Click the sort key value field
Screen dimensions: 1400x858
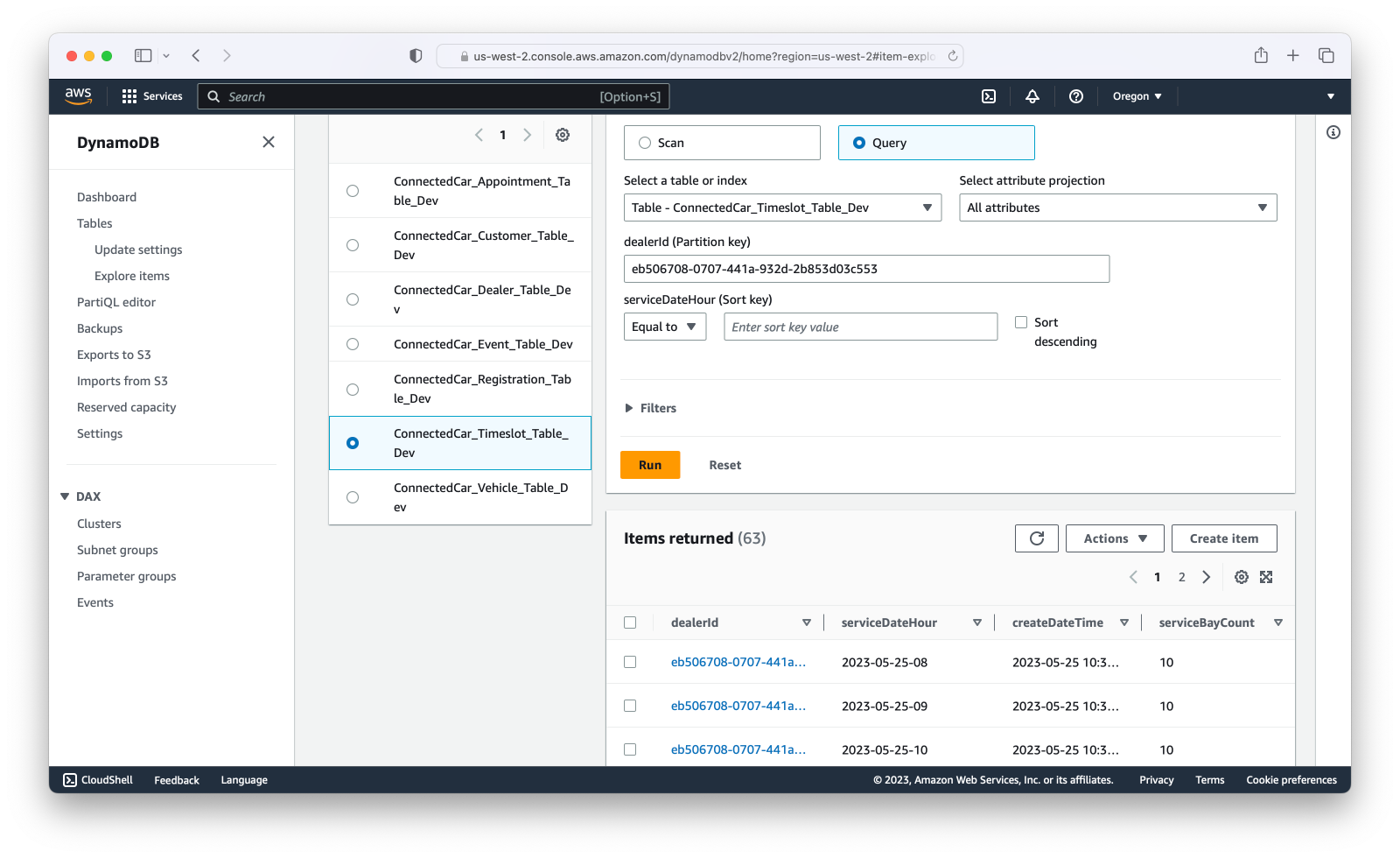pyautogui.click(x=860, y=327)
